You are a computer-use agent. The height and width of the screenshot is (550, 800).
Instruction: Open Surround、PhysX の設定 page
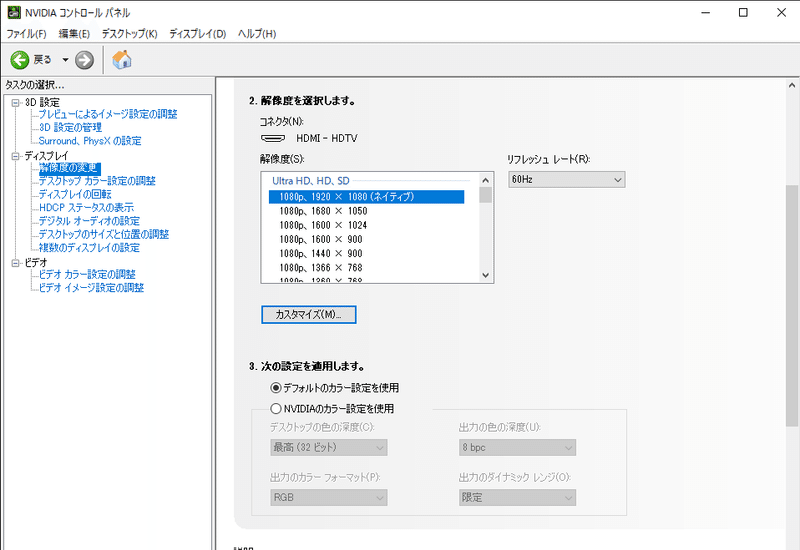click(x=90, y=141)
